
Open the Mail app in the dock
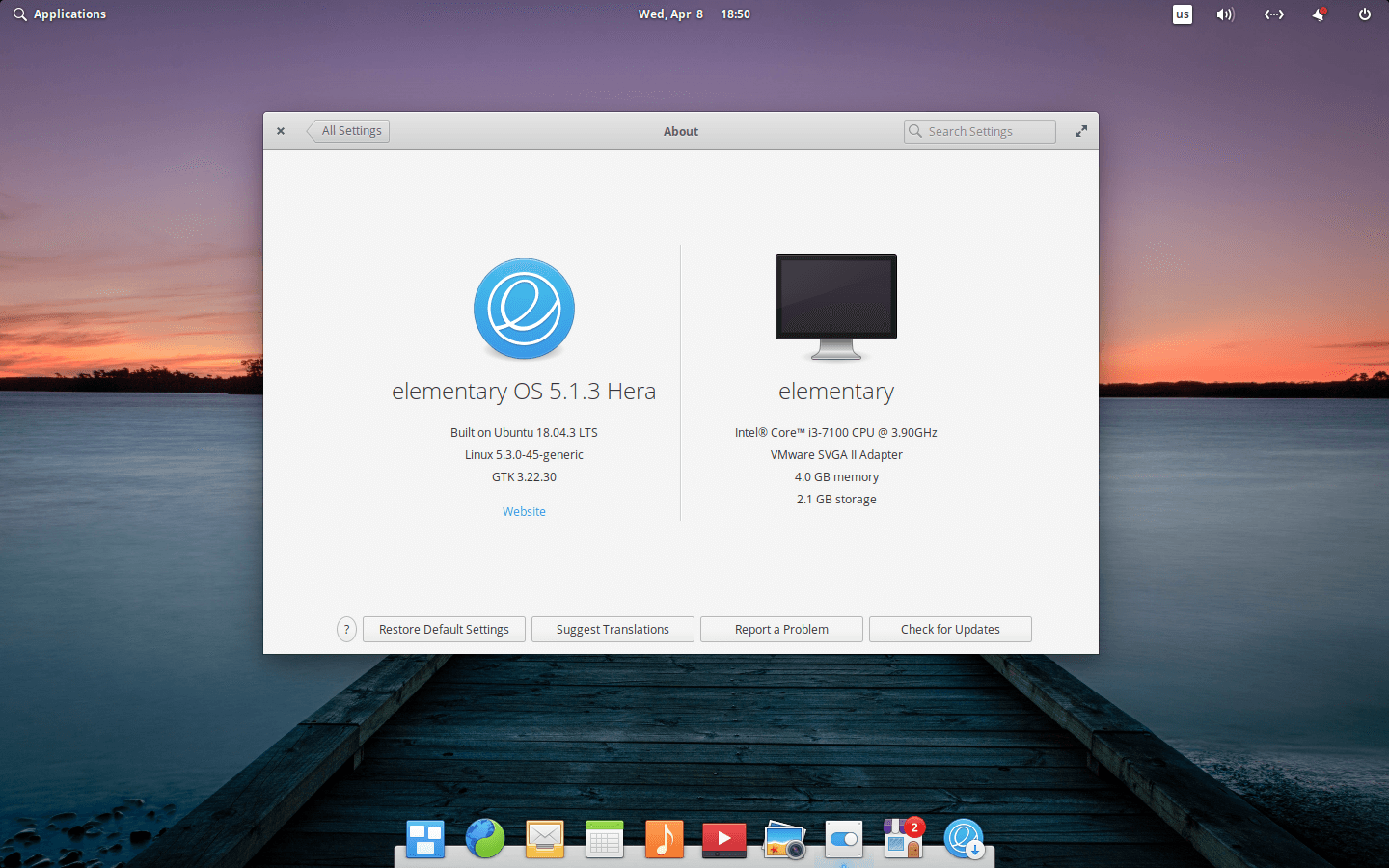coord(545,839)
